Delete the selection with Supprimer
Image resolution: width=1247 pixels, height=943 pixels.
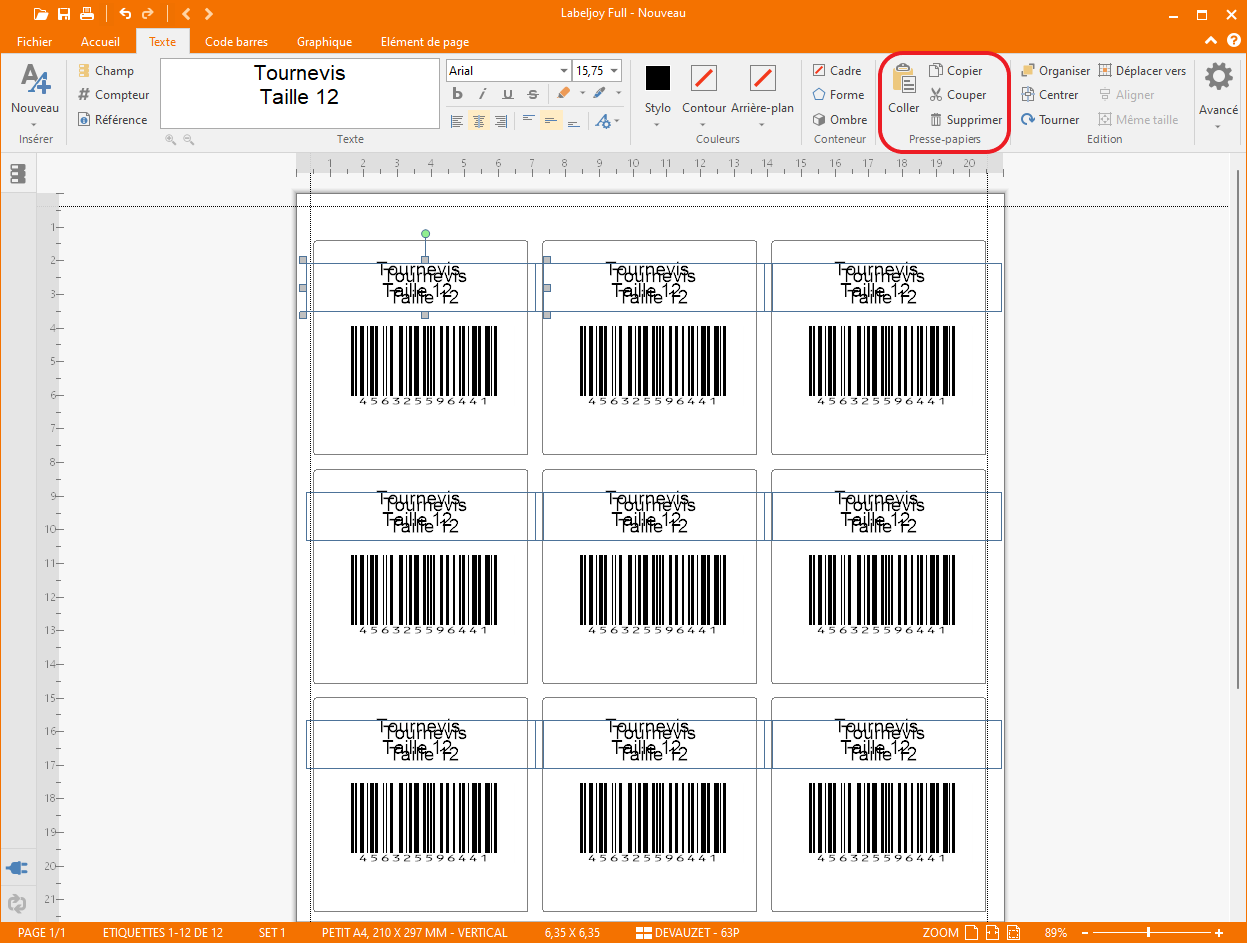coord(965,120)
